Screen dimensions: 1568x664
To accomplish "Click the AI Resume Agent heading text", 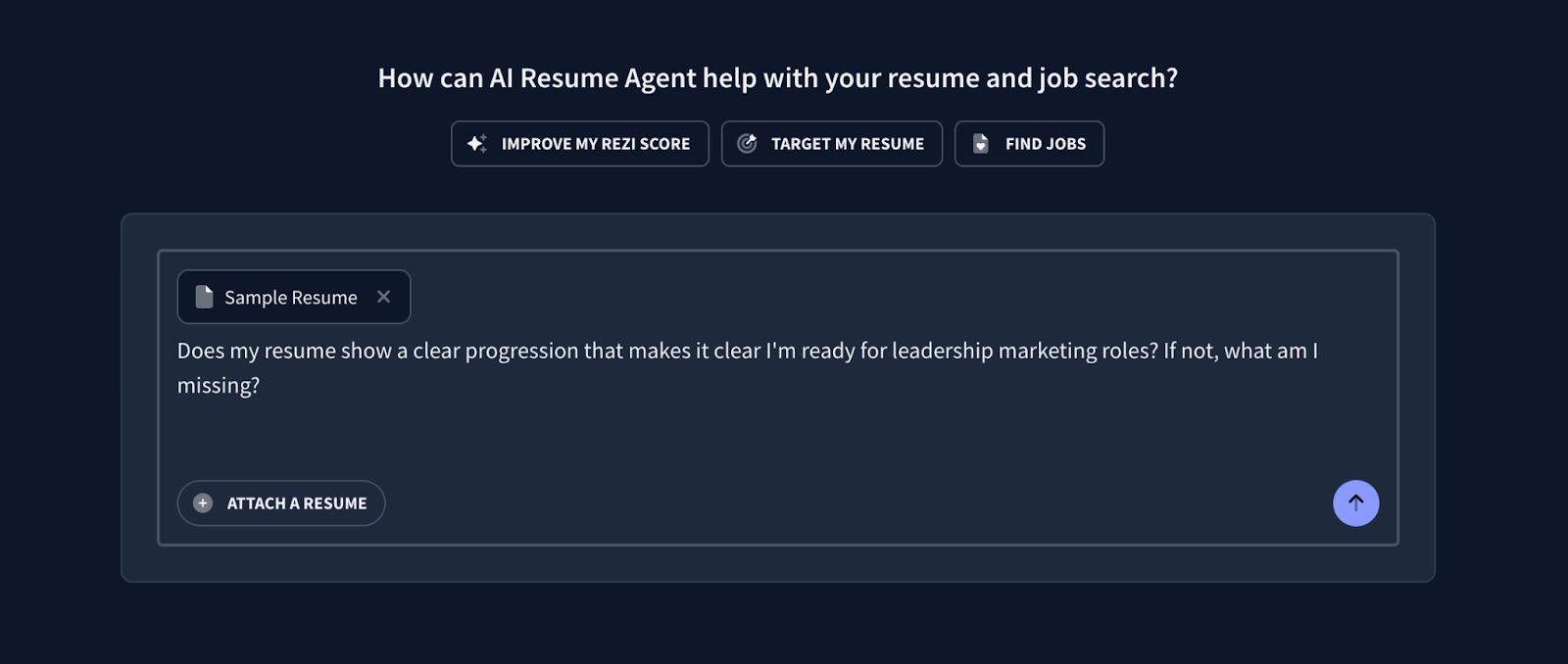I will (x=779, y=77).
